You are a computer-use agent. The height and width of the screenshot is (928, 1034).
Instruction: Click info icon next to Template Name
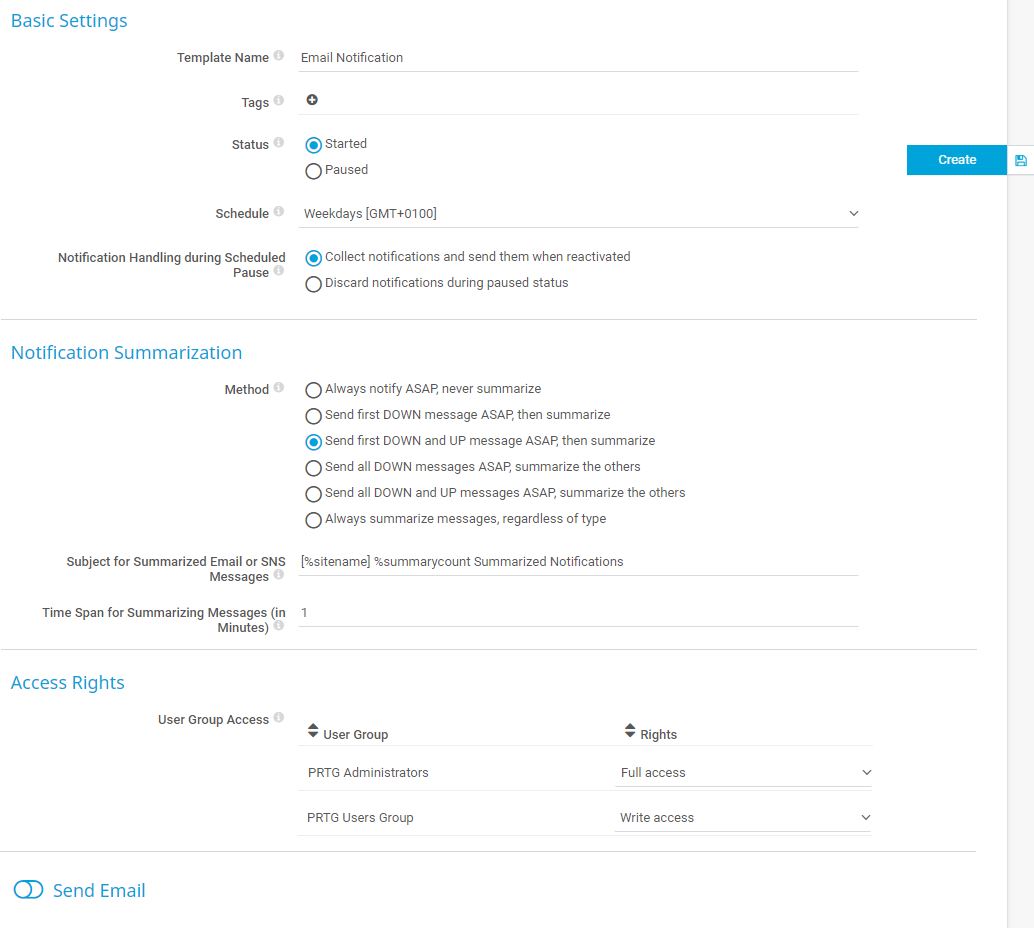(x=279, y=56)
